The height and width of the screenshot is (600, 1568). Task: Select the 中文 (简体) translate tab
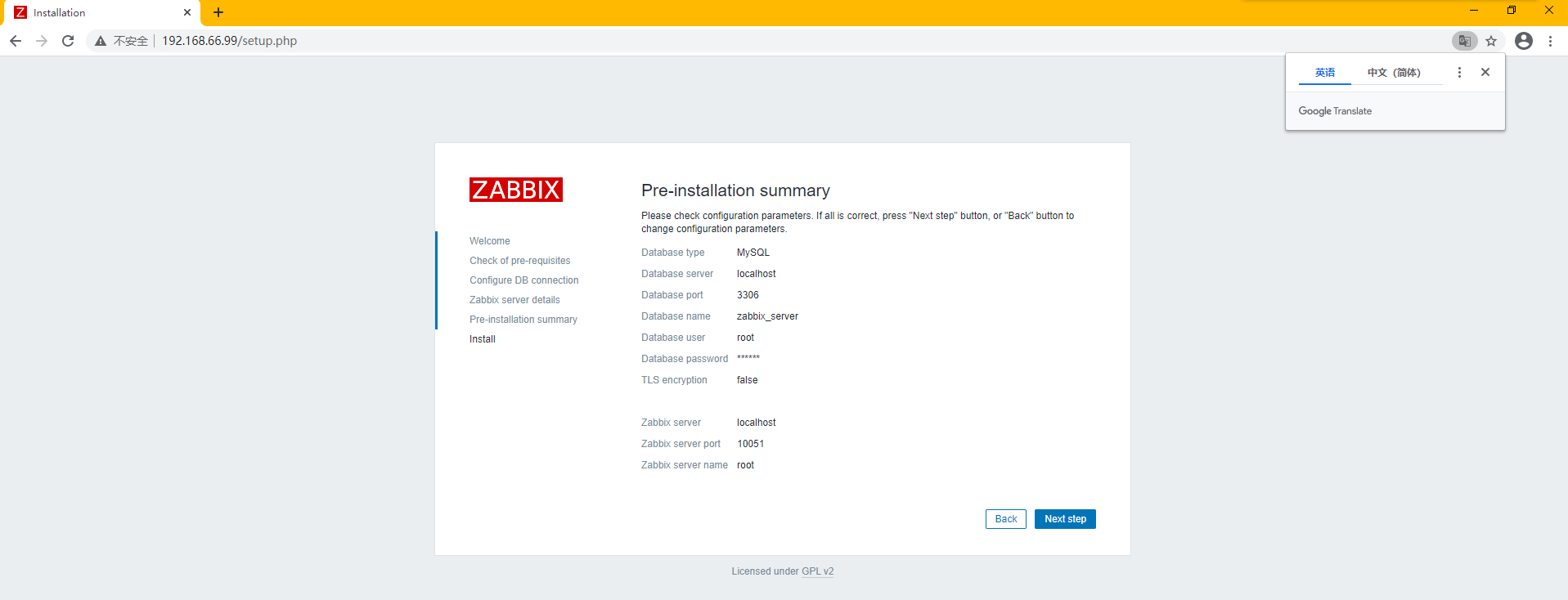(x=1394, y=73)
